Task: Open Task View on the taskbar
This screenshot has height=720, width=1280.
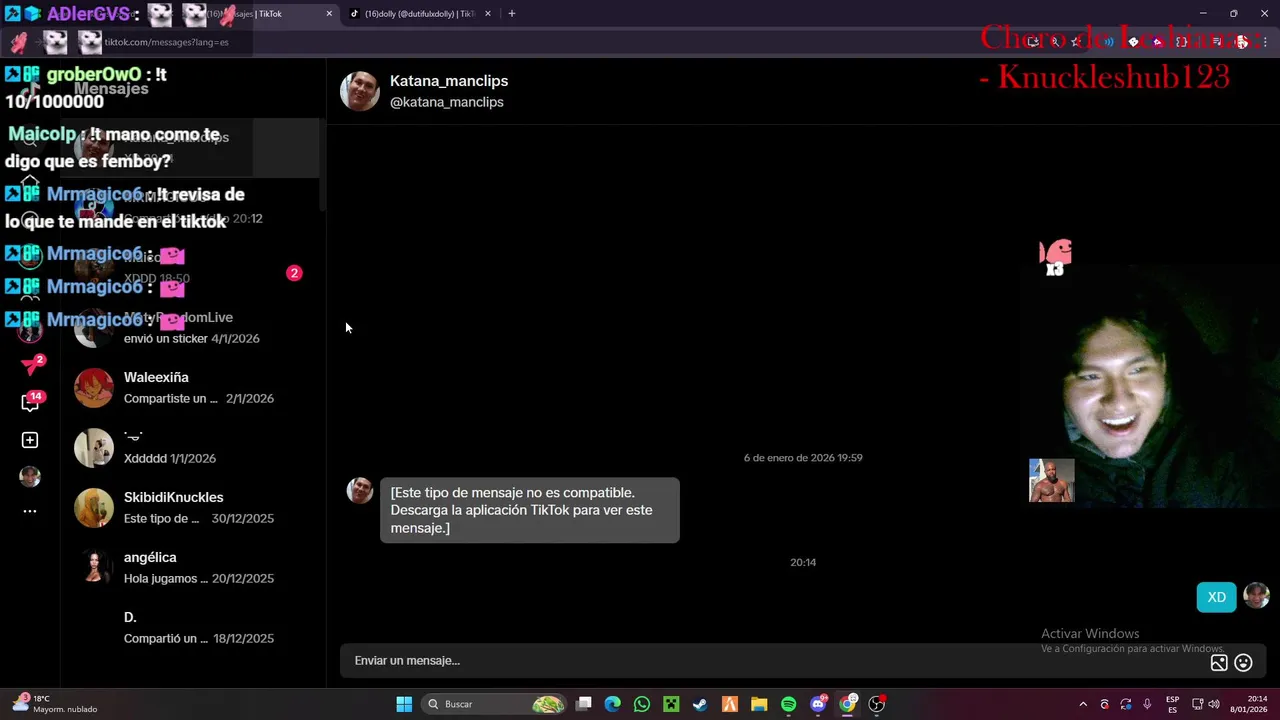Action: tap(584, 704)
